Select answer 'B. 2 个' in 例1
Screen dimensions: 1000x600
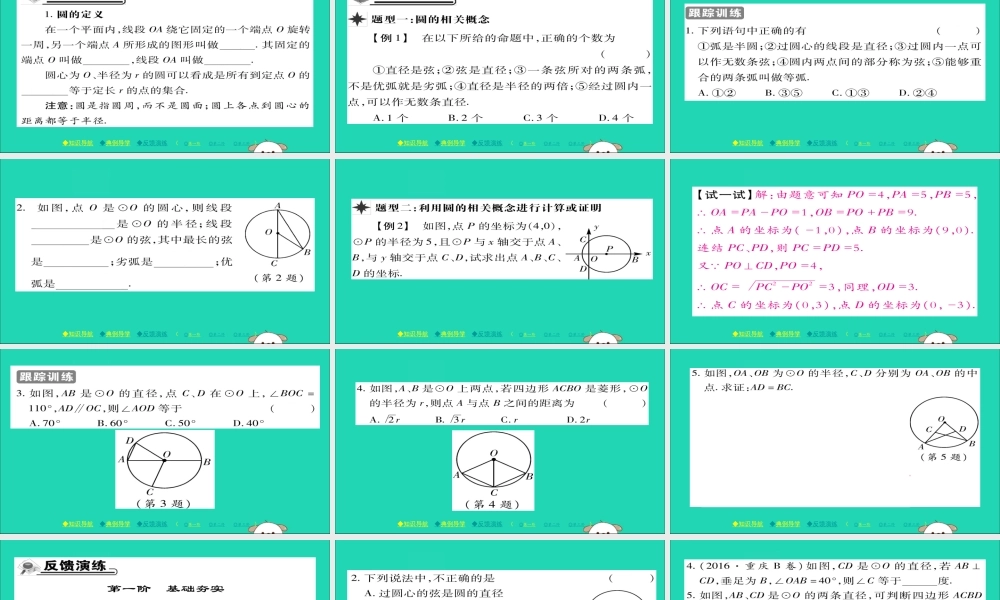tap(466, 117)
